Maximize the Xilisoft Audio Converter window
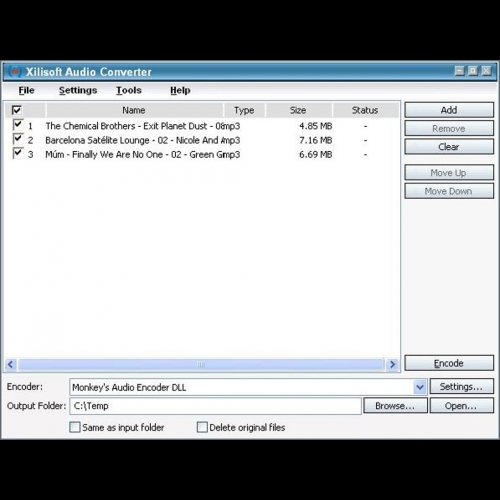 tap(473, 71)
